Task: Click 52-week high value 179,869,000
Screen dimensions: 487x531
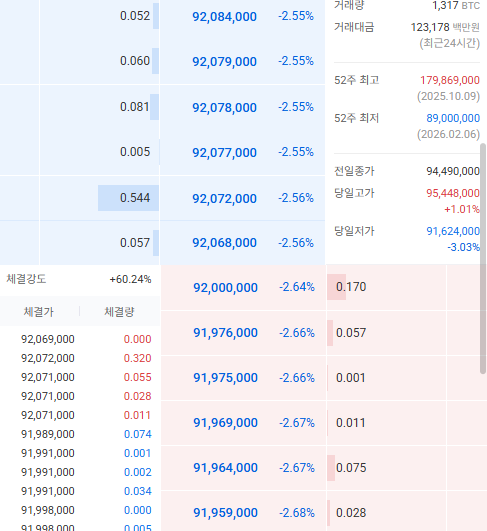Action: (x=450, y=80)
